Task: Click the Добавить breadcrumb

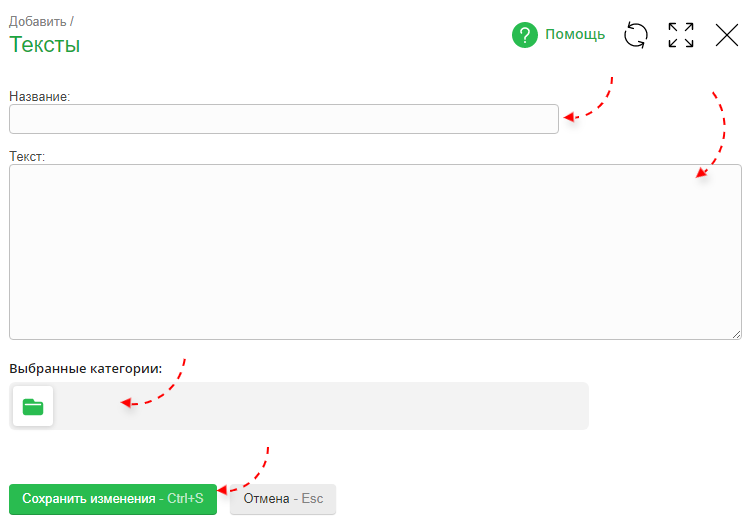Action: 38,20
